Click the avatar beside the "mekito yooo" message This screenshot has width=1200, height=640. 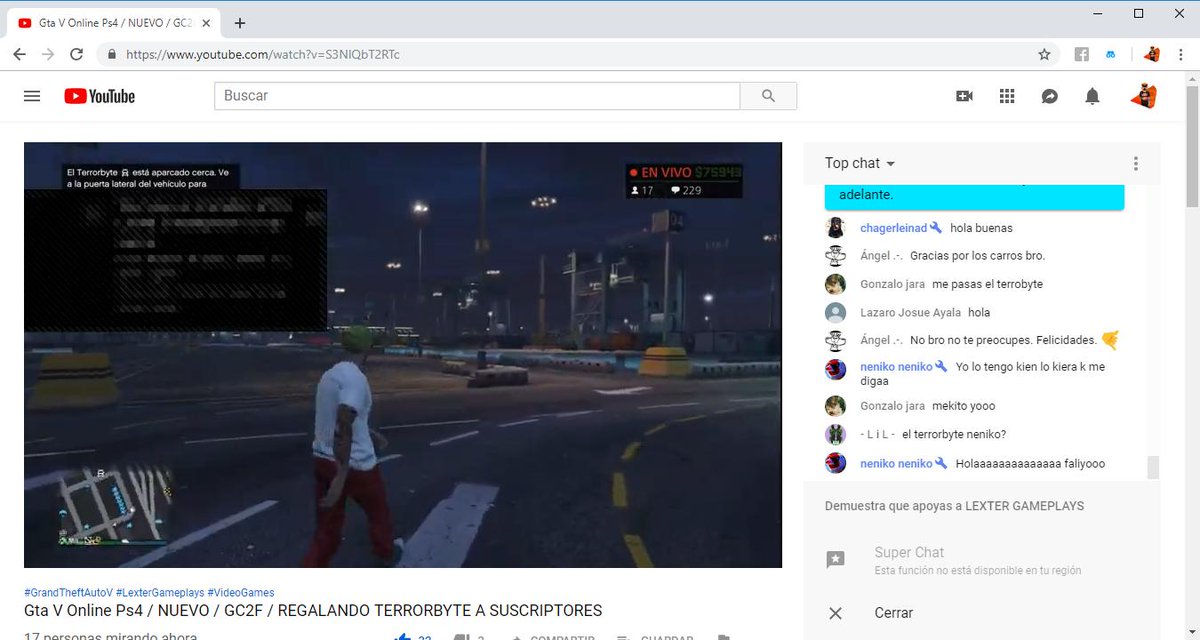point(836,406)
